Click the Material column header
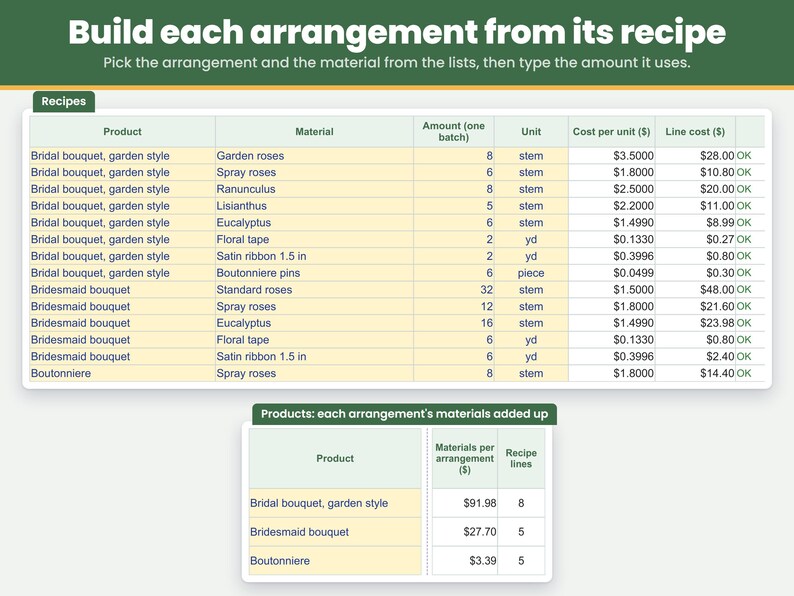794x596 pixels. [x=314, y=132]
